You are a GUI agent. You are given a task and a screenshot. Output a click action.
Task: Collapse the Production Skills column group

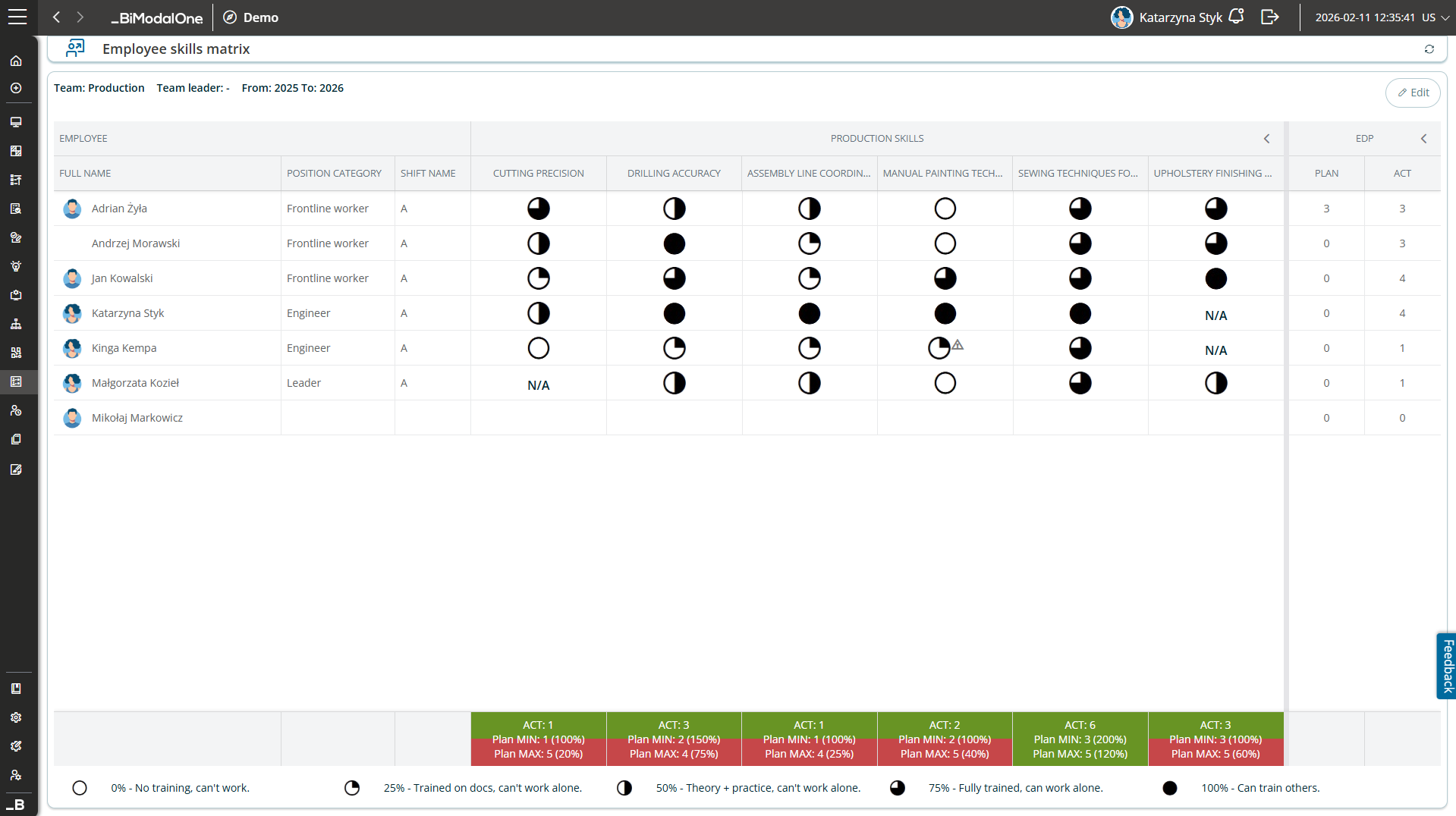click(1266, 139)
